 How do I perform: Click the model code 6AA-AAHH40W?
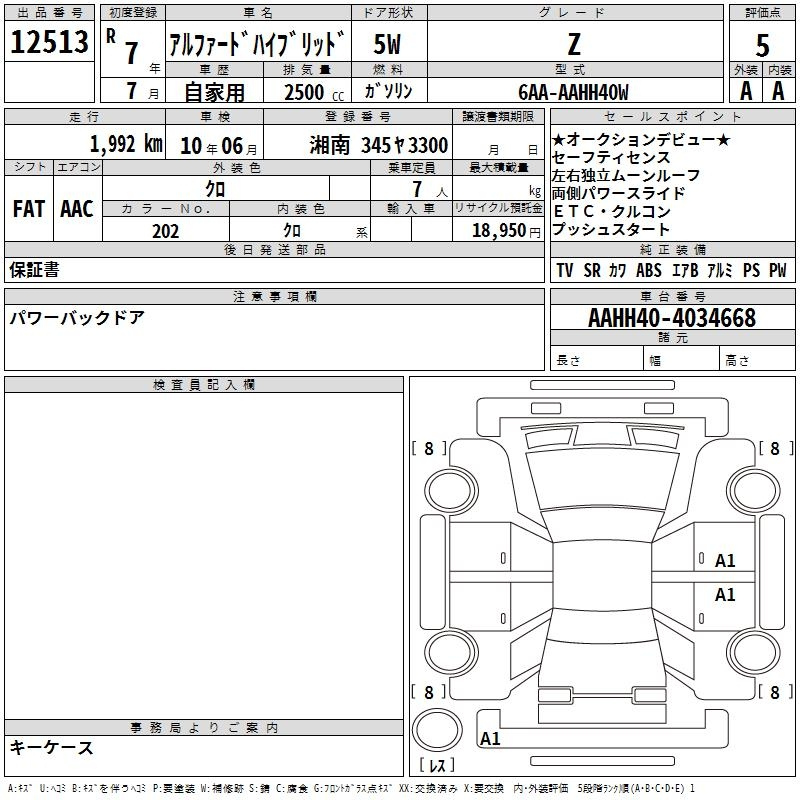point(573,92)
